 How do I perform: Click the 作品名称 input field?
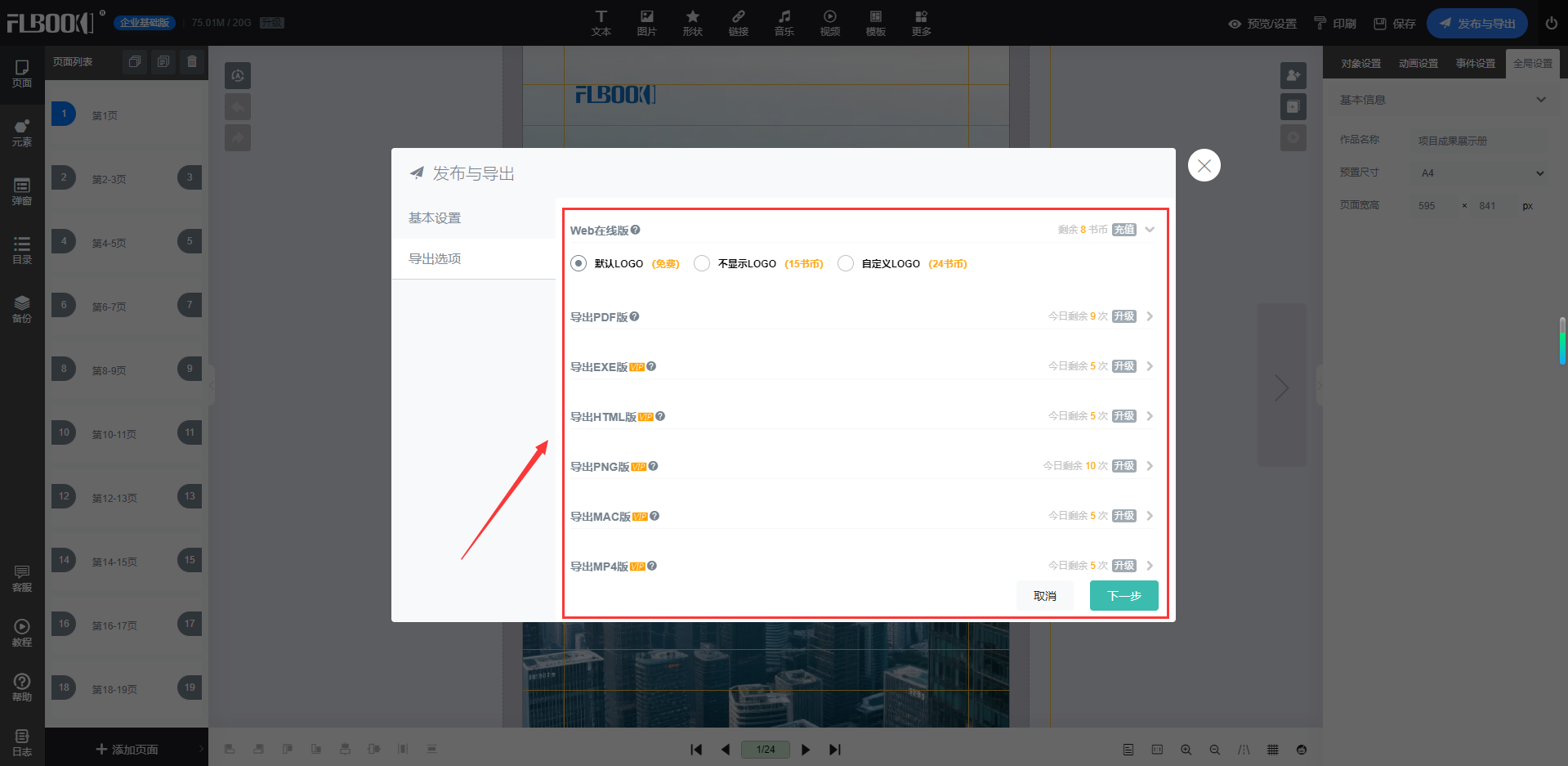tap(1479, 141)
